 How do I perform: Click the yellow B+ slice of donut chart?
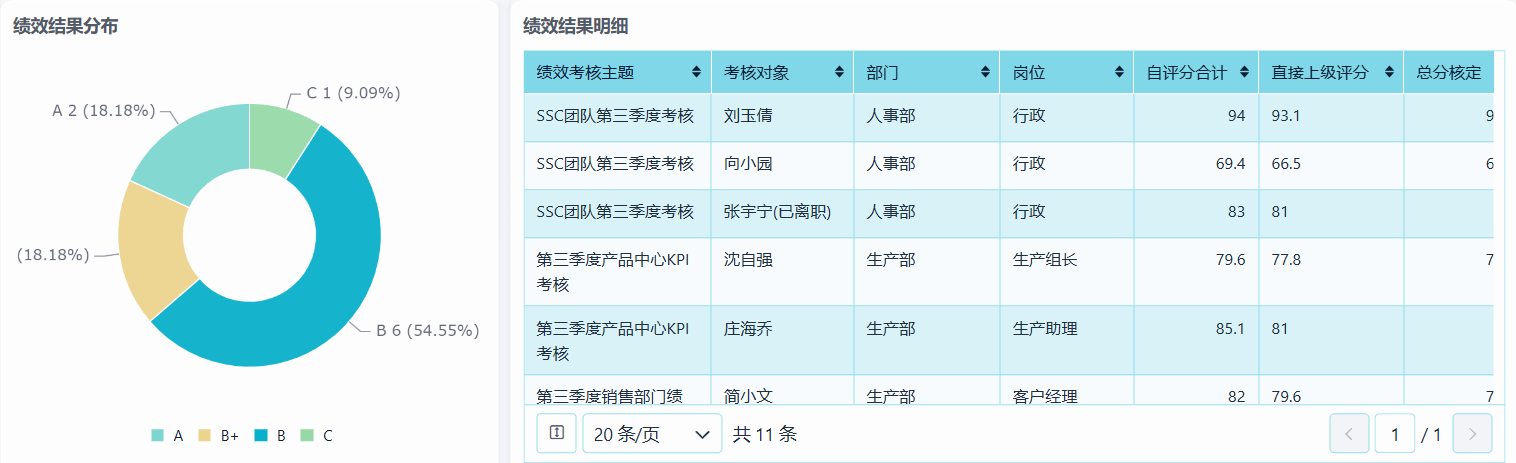pos(152,250)
